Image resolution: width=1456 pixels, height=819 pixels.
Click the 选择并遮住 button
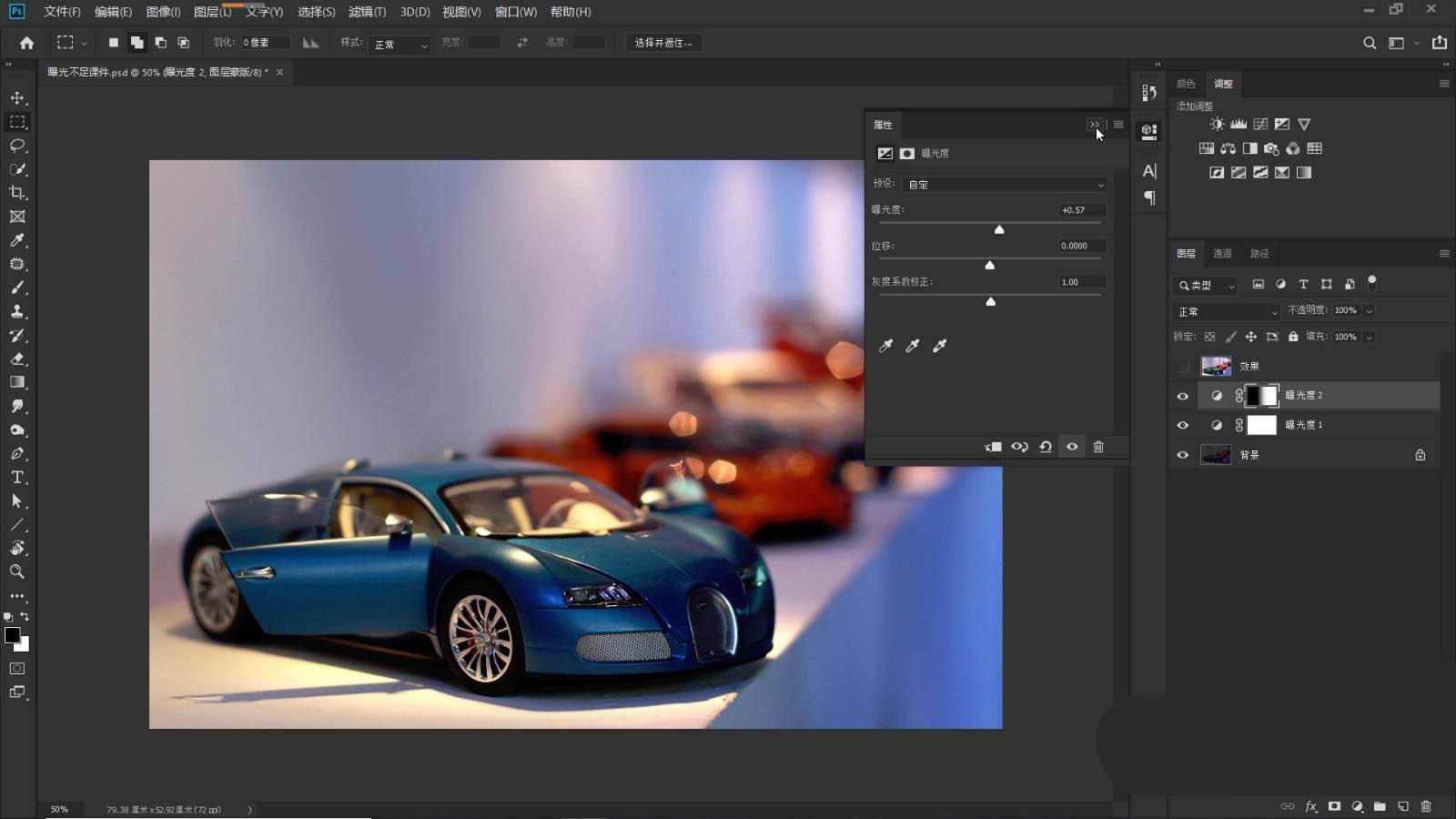coord(662,43)
